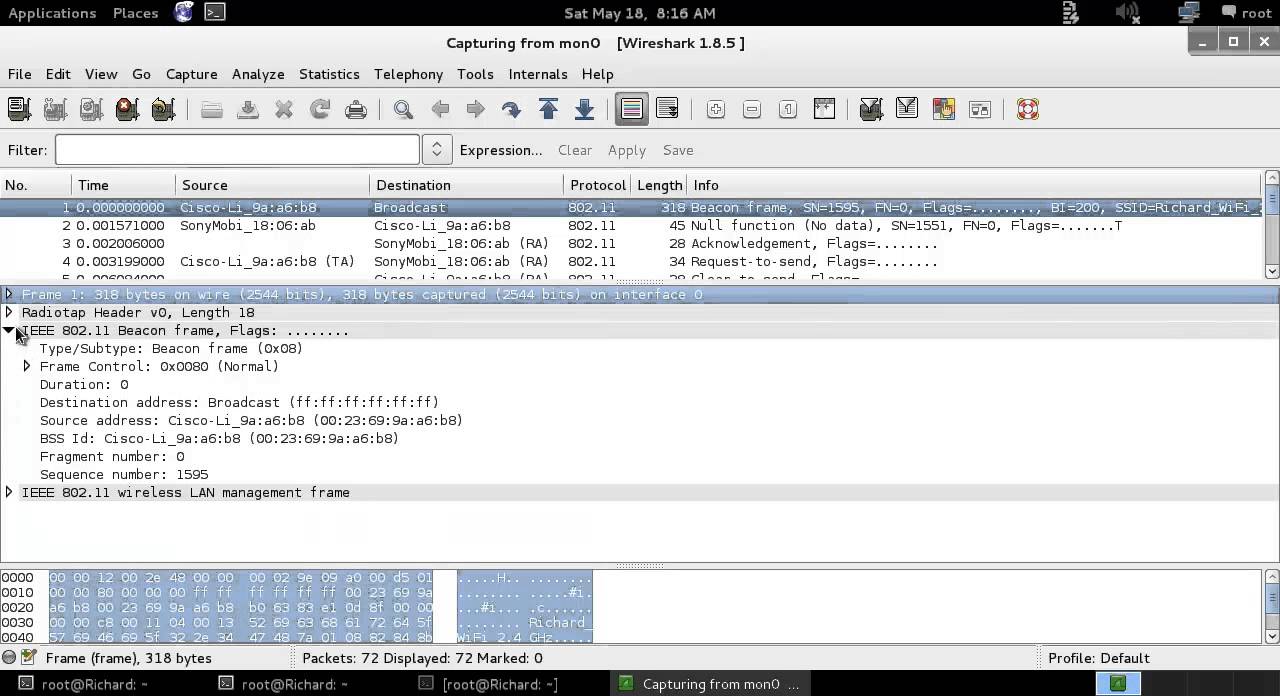Image resolution: width=1280 pixels, height=696 pixels.
Task: Select the BSS Id field line
Action: pyautogui.click(x=219, y=438)
